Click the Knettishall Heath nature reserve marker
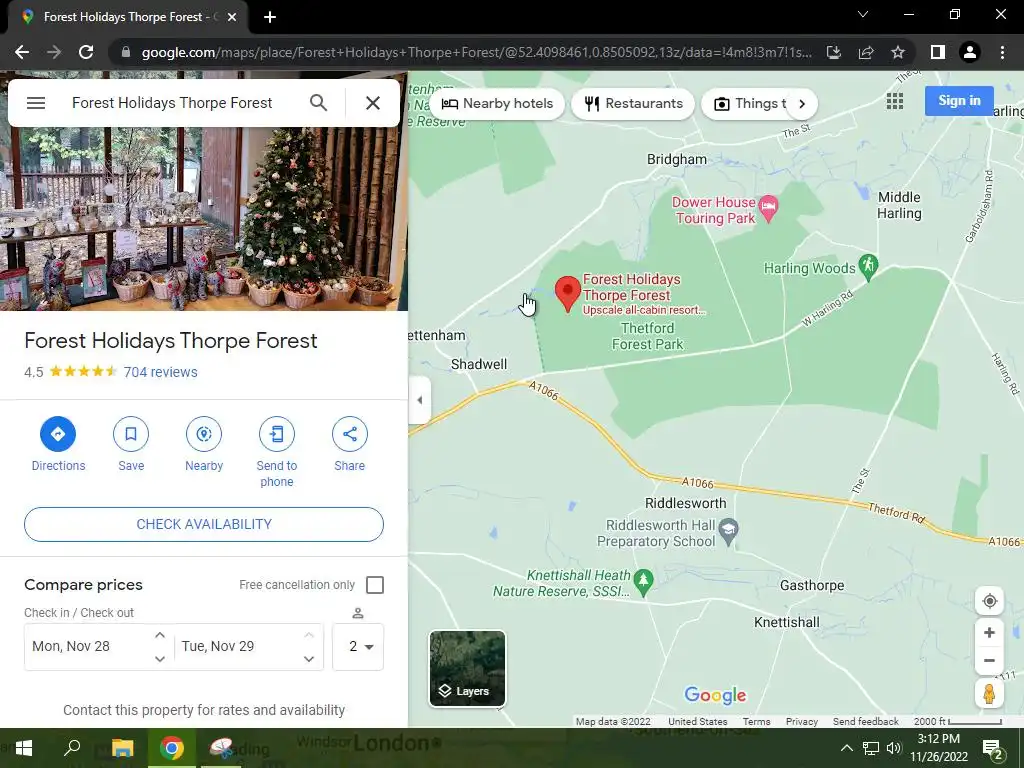Image resolution: width=1024 pixels, height=768 pixels. click(643, 583)
